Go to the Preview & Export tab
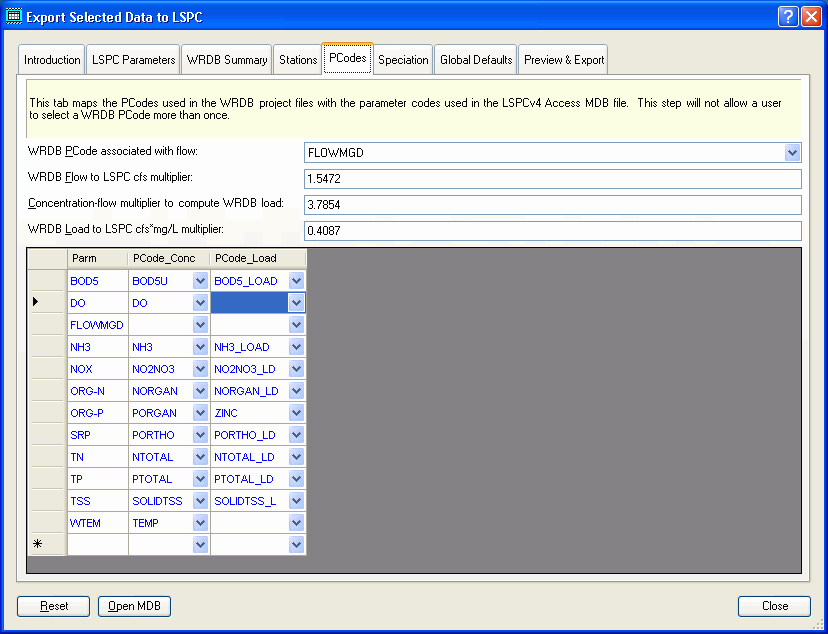The height and width of the screenshot is (634, 828). click(563, 59)
